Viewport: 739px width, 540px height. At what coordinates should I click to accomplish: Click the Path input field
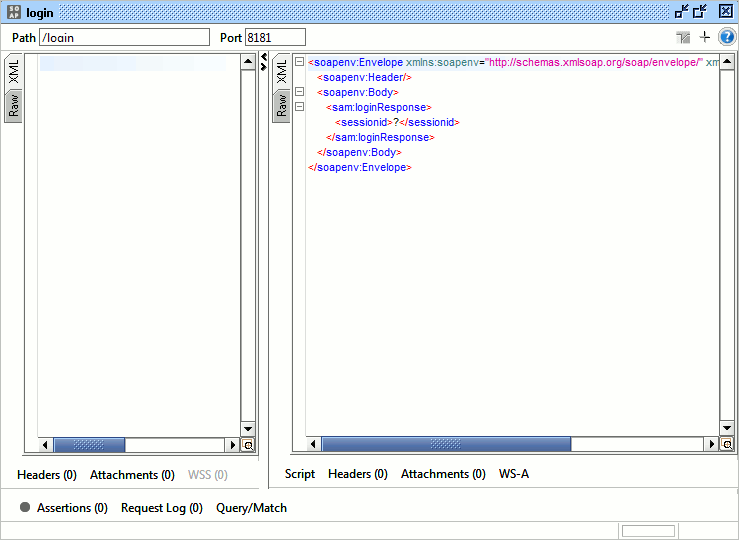[124, 37]
